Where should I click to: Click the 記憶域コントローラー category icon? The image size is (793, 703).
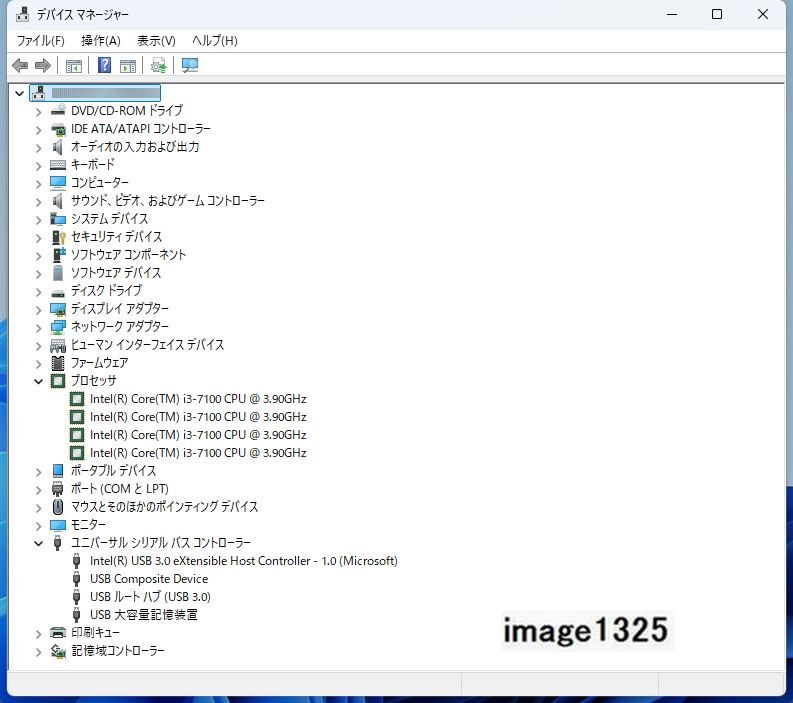(x=58, y=651)
